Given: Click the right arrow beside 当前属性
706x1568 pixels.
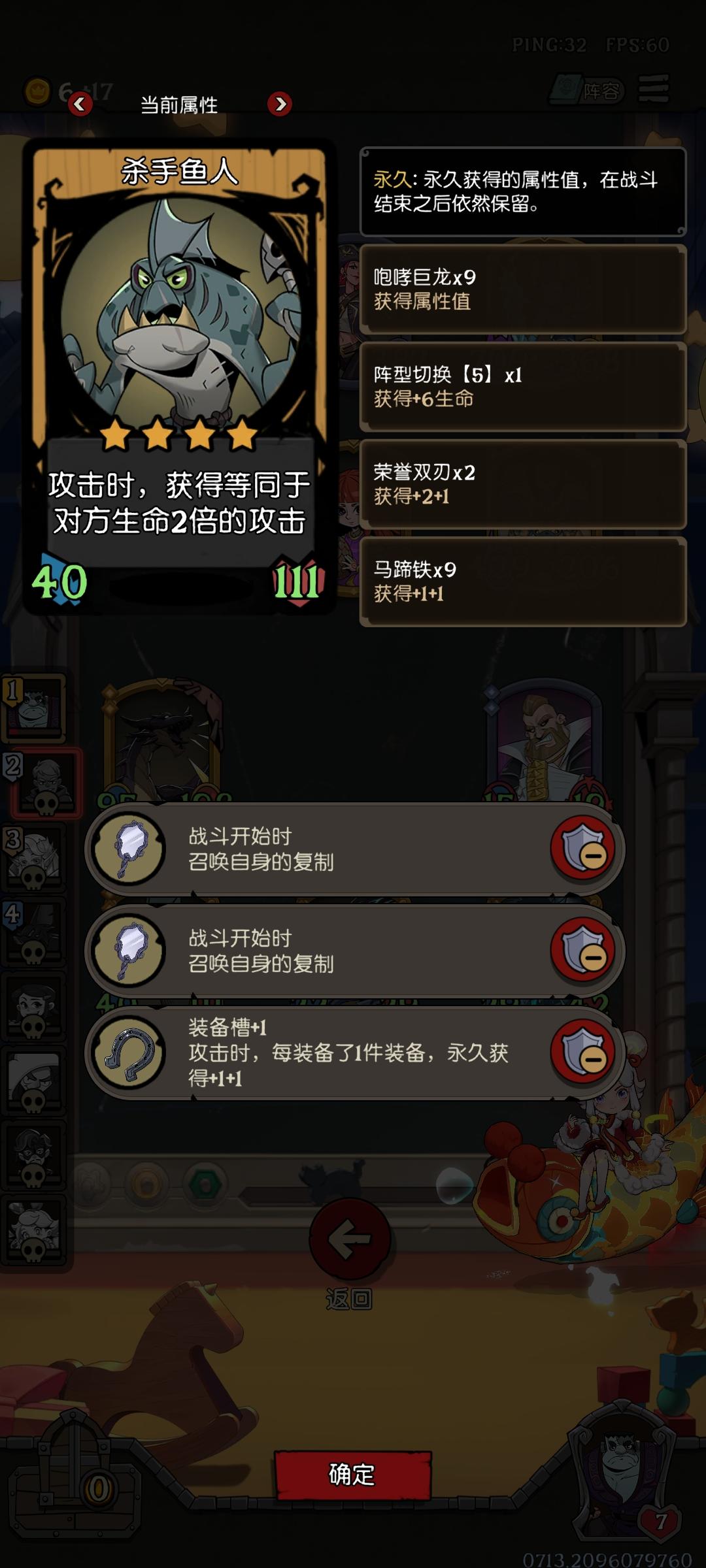Looking at the screenshot, I should (280, 104).
